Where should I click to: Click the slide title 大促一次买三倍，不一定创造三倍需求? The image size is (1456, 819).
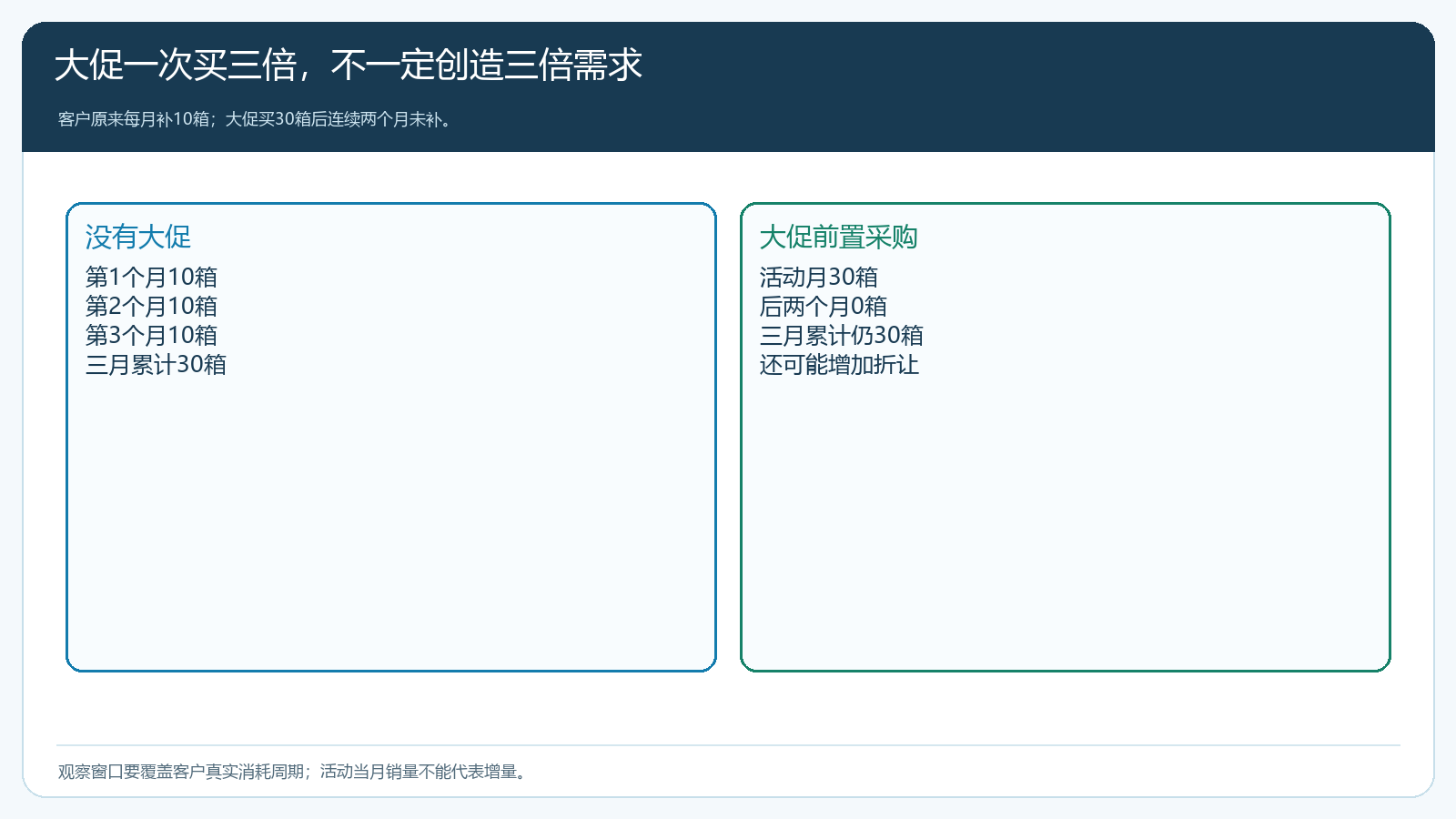coord(349,66)
